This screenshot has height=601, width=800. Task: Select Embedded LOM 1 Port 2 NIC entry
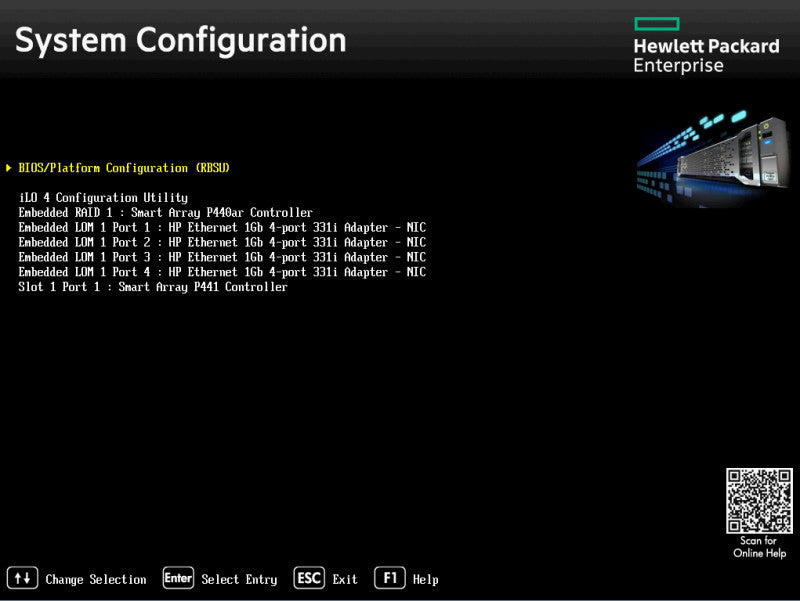pos(222,242)
